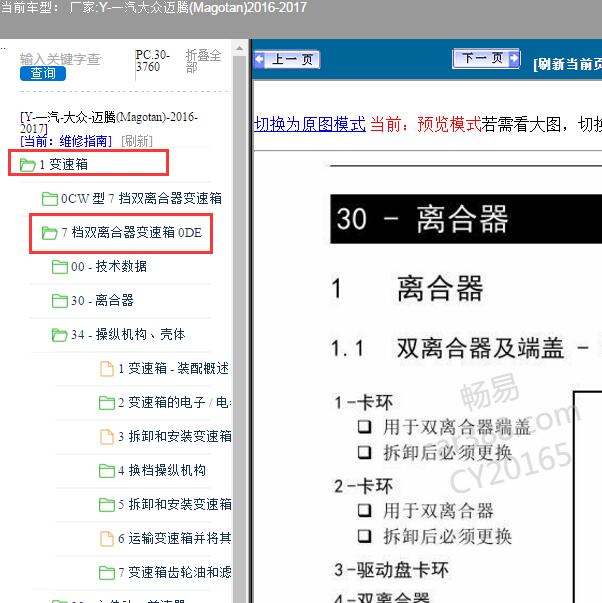Click folder icon of 2 变速箱的电子

107,403
